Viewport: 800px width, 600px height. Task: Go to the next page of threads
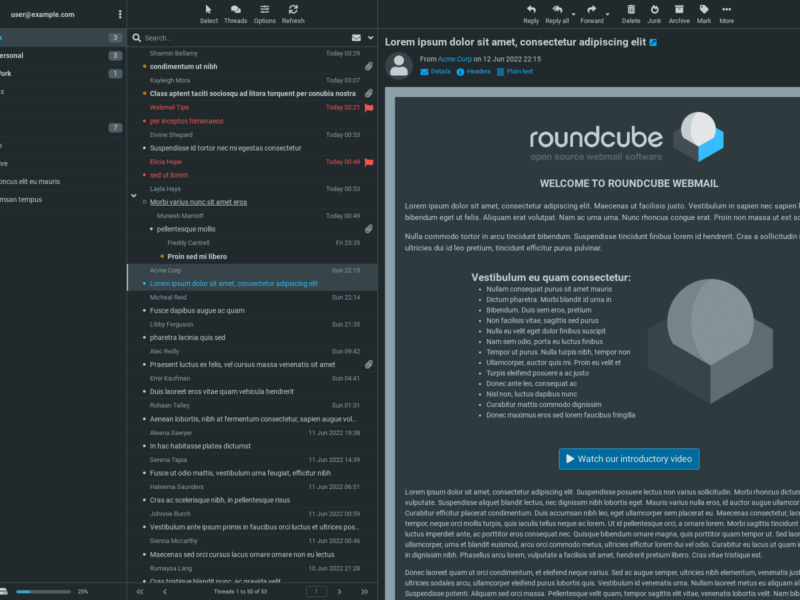click(x=339, y=591)
